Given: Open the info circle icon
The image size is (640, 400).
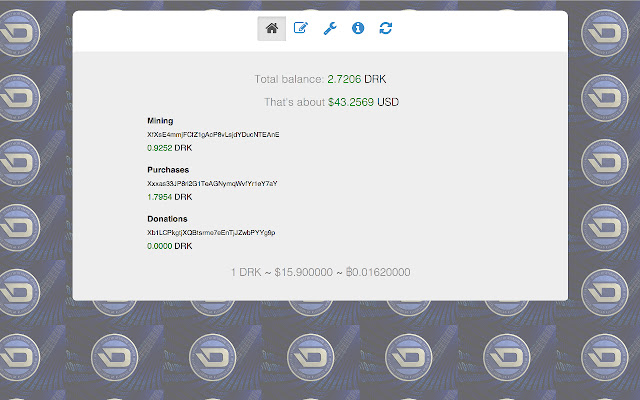Looking at the screenshot, I should [358, 28].
